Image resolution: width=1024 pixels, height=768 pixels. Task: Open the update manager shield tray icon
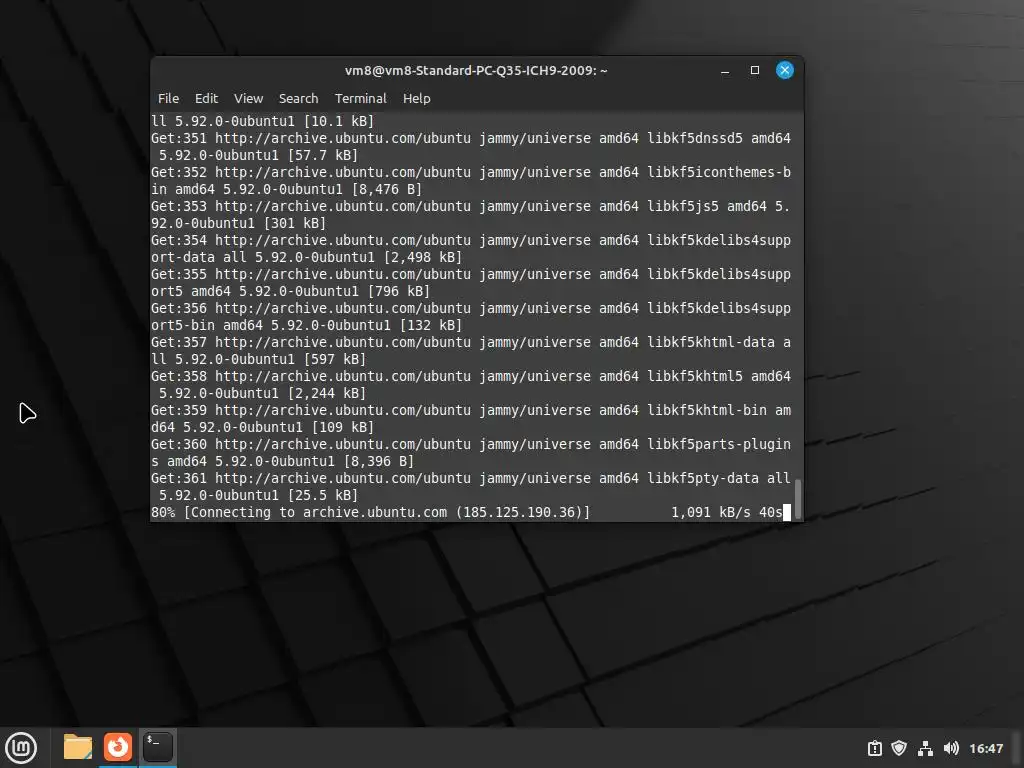(x=899, y=748)
